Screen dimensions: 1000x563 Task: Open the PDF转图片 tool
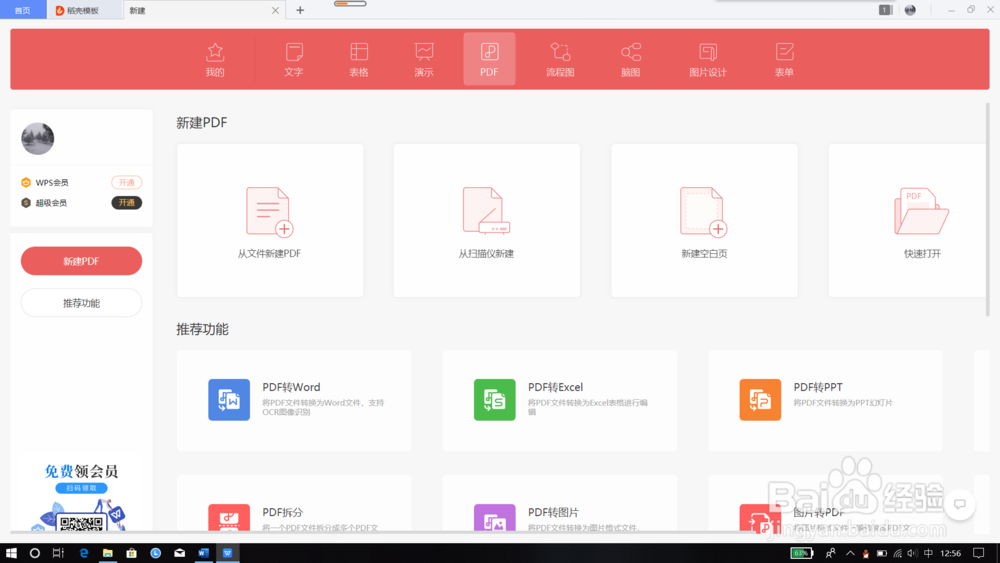click(560, 504)
